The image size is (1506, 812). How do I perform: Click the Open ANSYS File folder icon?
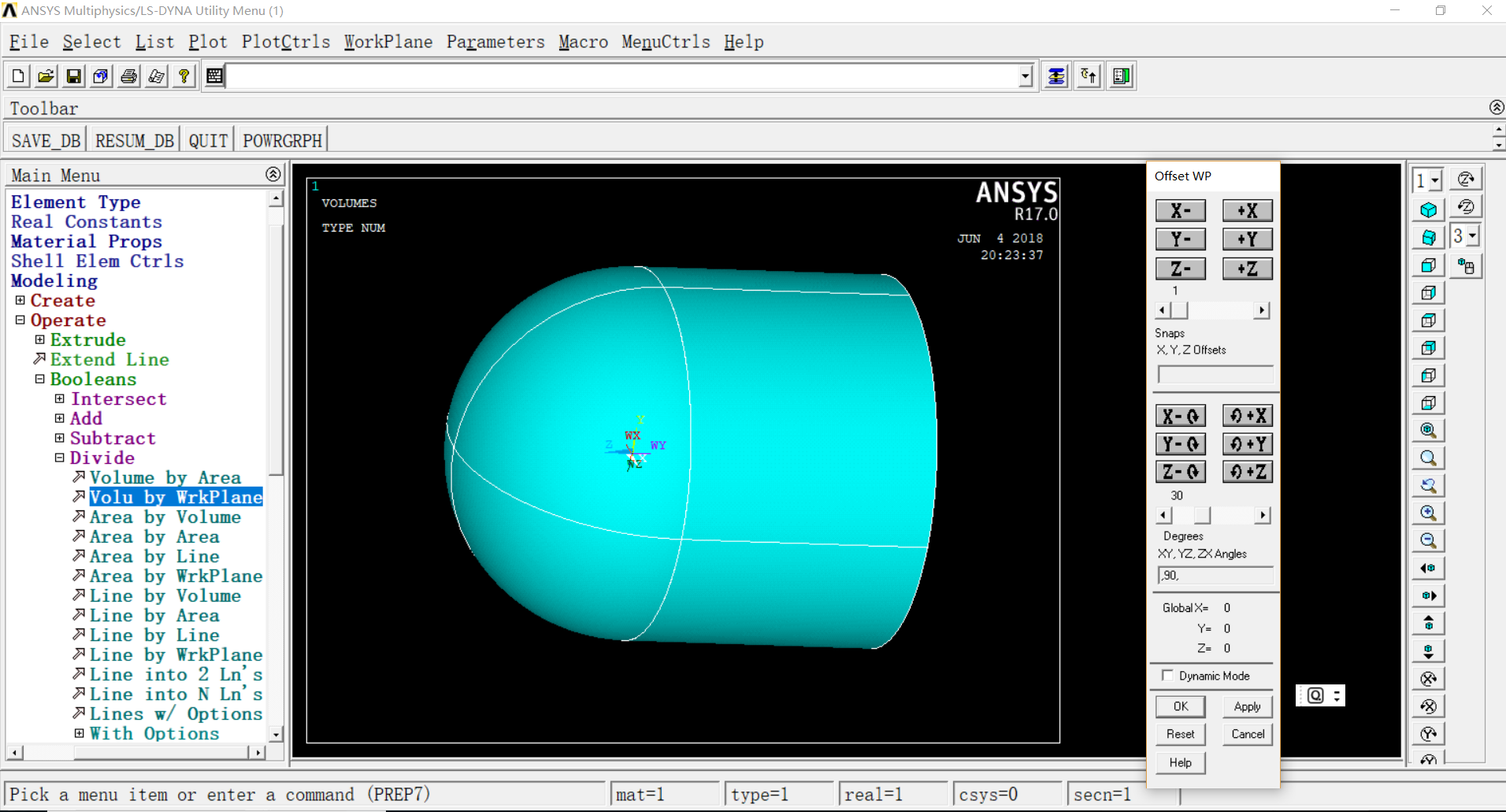click(x=46, y=76)
